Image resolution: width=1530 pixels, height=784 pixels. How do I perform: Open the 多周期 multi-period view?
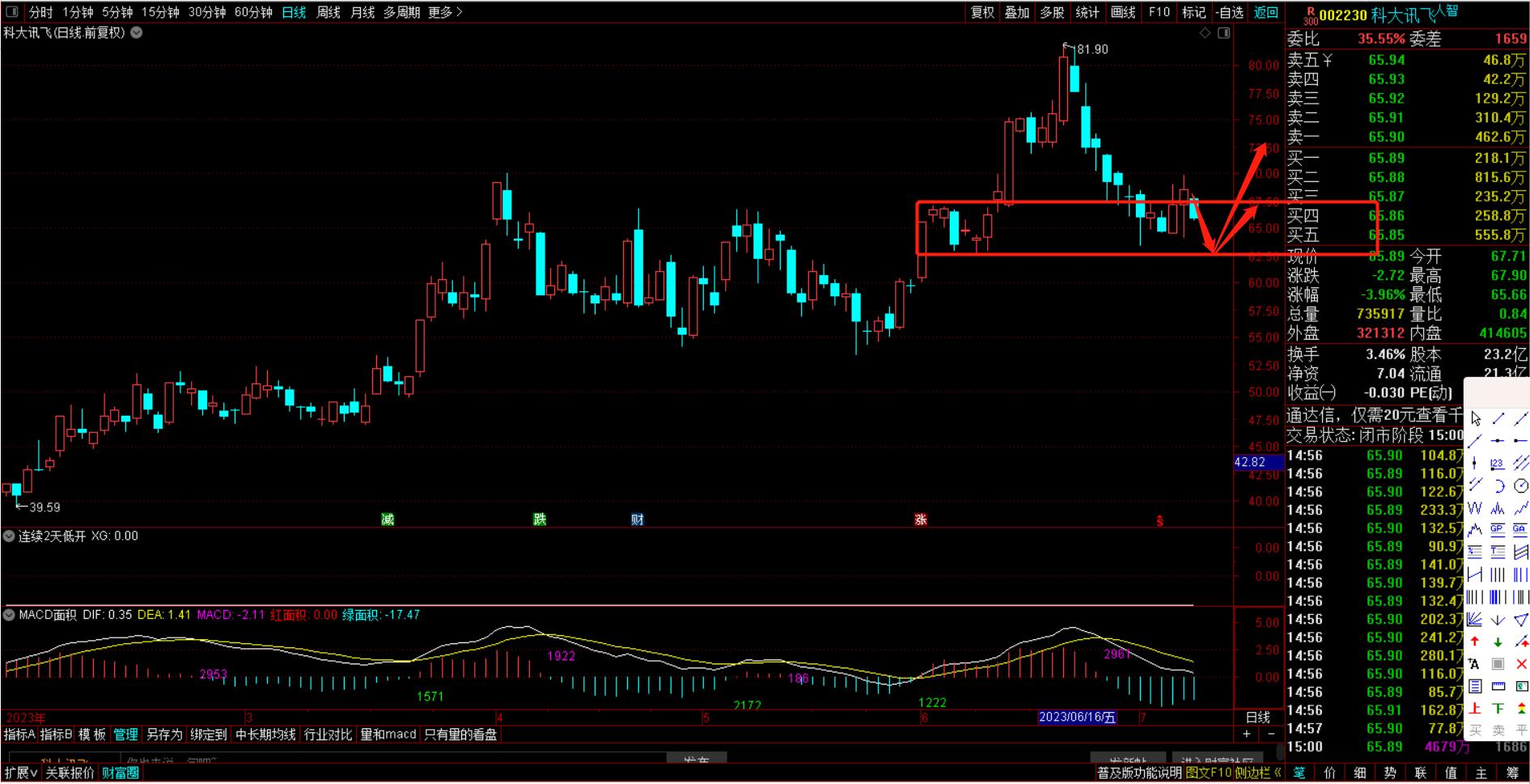coord(401,12)
